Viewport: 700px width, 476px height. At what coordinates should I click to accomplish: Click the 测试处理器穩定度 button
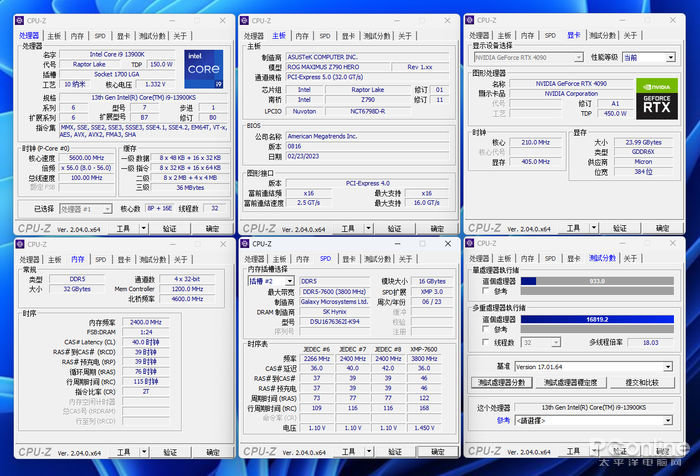(570, 383)
